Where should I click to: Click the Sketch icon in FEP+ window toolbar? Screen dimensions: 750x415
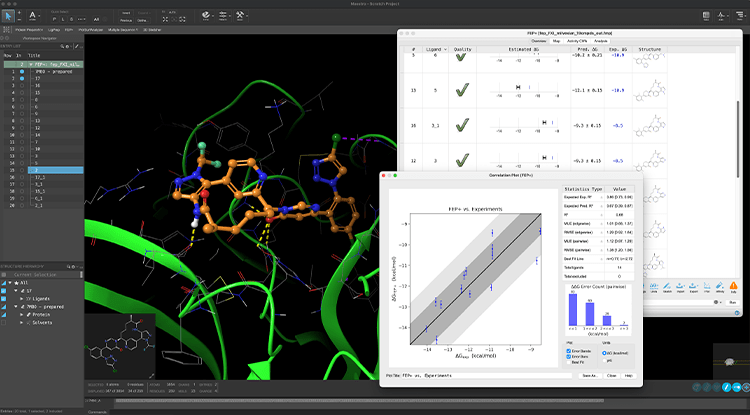tap(667, 287)
